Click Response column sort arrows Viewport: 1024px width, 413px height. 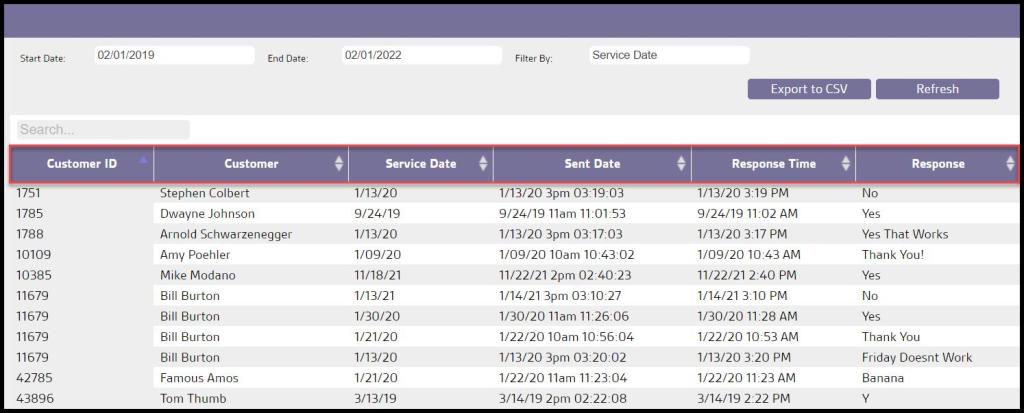click(1010, 164)
